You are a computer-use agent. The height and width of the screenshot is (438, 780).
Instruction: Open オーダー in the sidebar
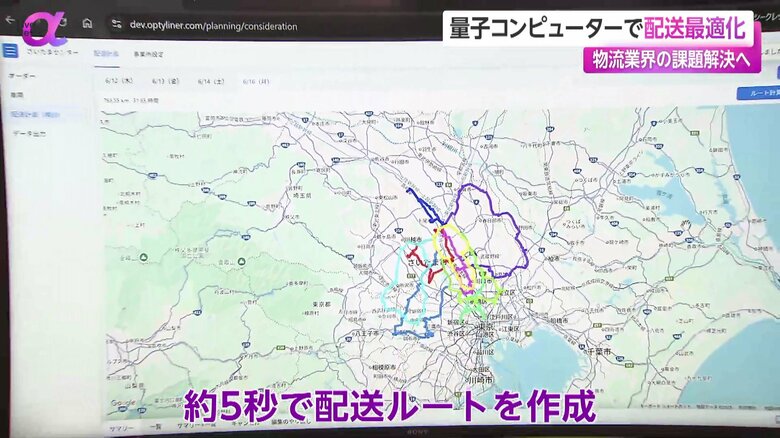tap(22, 76)
